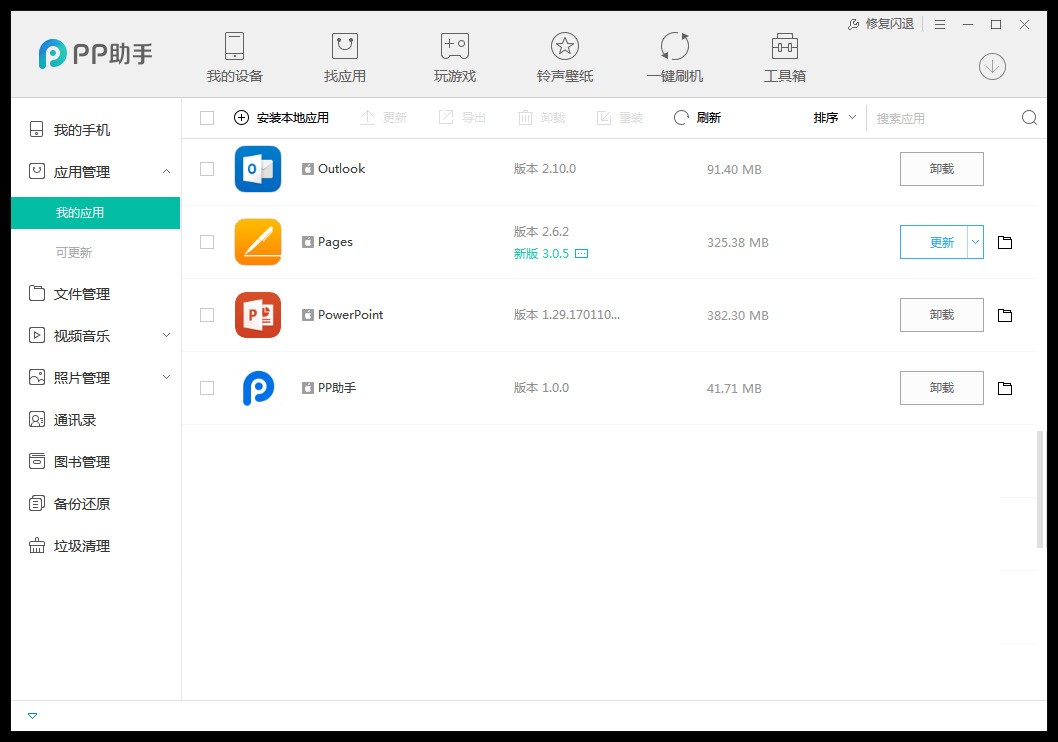Collapse the 应用管理 section chevron
The width and height of the screenshot is (1058, 742).
point(167,171)
